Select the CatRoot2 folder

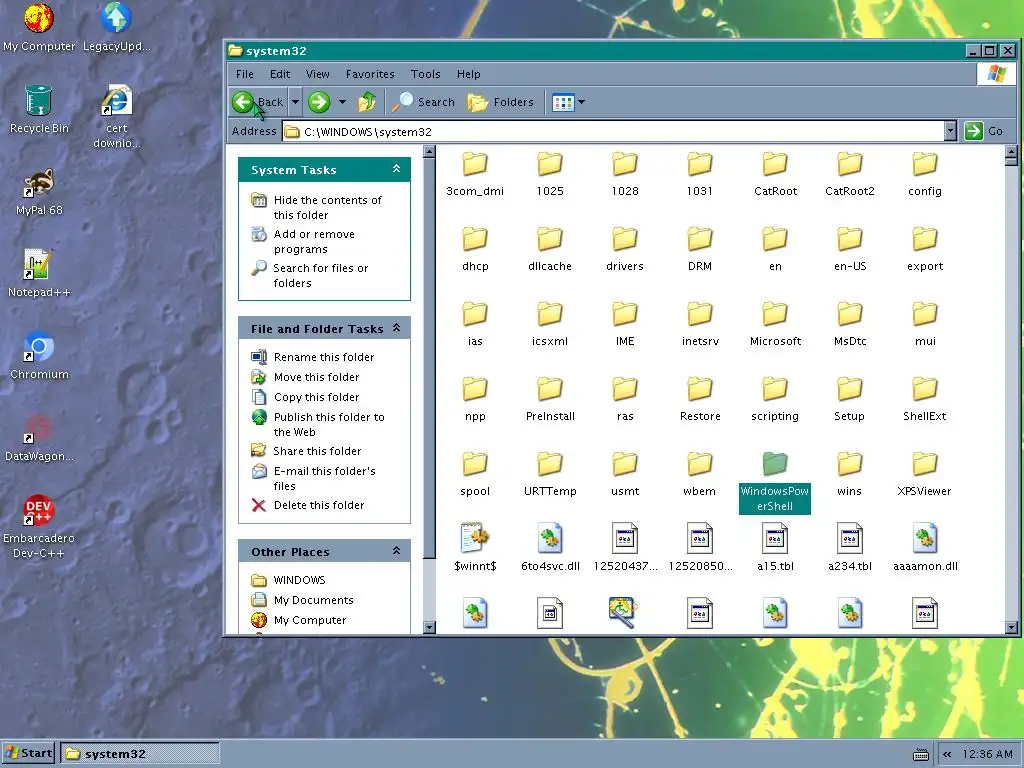pyautogui.click(x=850, y=174)
